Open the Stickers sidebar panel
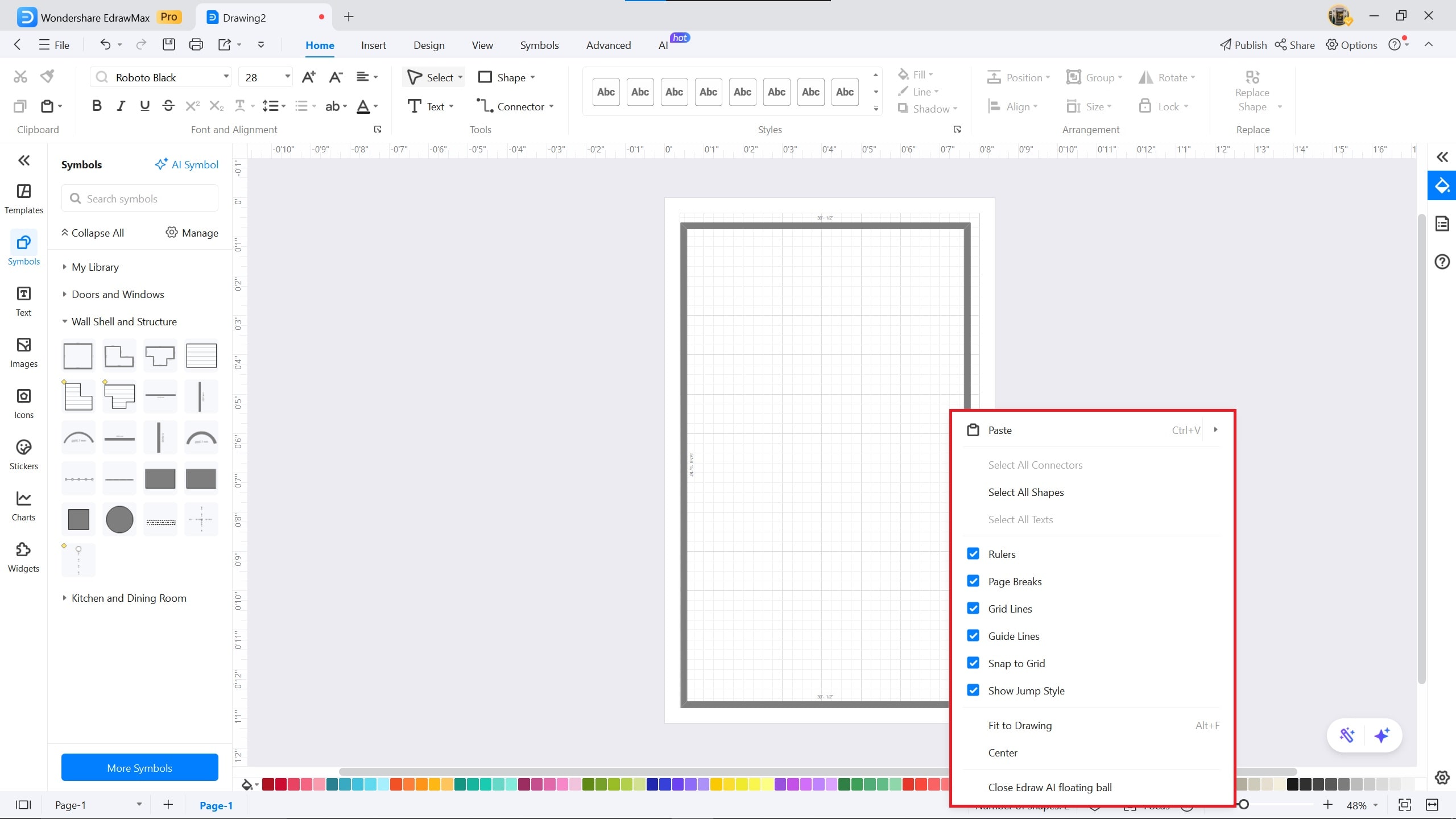Screen dimensions: 1456x819 click(x=23, y=454)
